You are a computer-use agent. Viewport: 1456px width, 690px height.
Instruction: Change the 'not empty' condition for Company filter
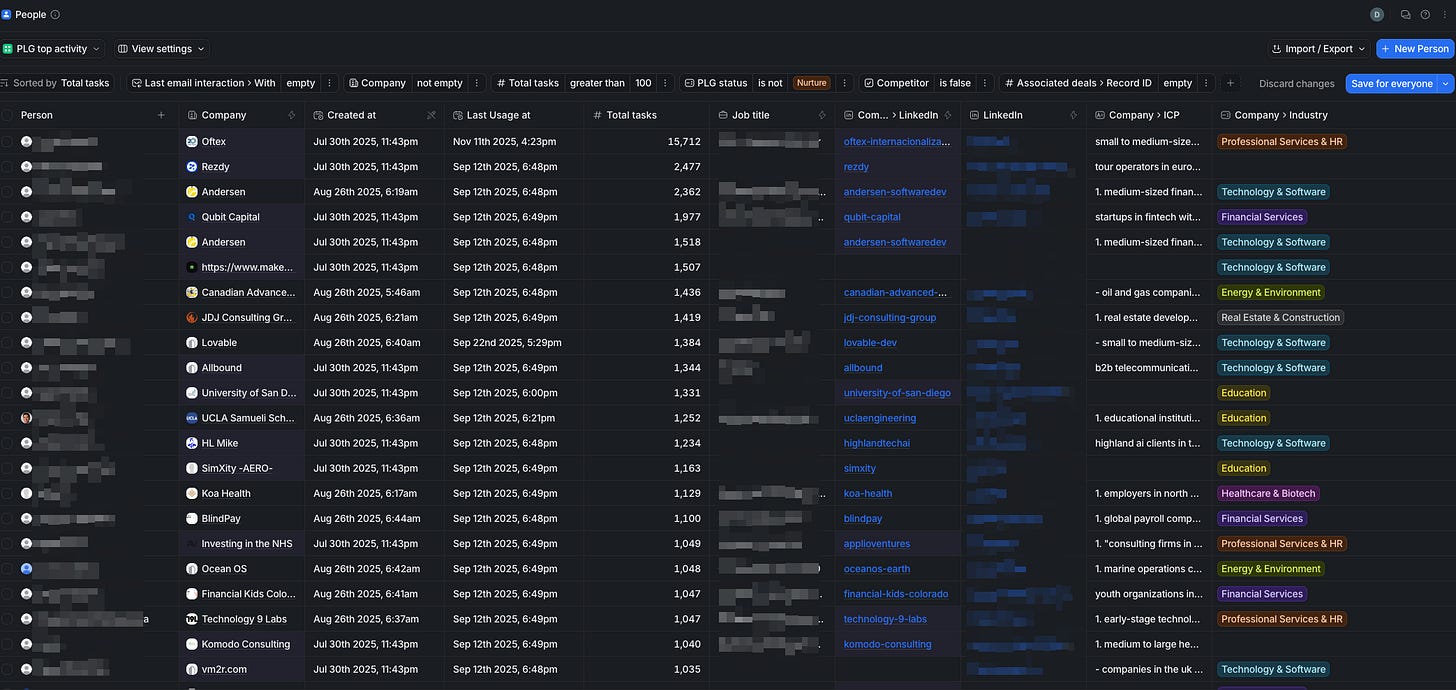(x=440, y=83)
